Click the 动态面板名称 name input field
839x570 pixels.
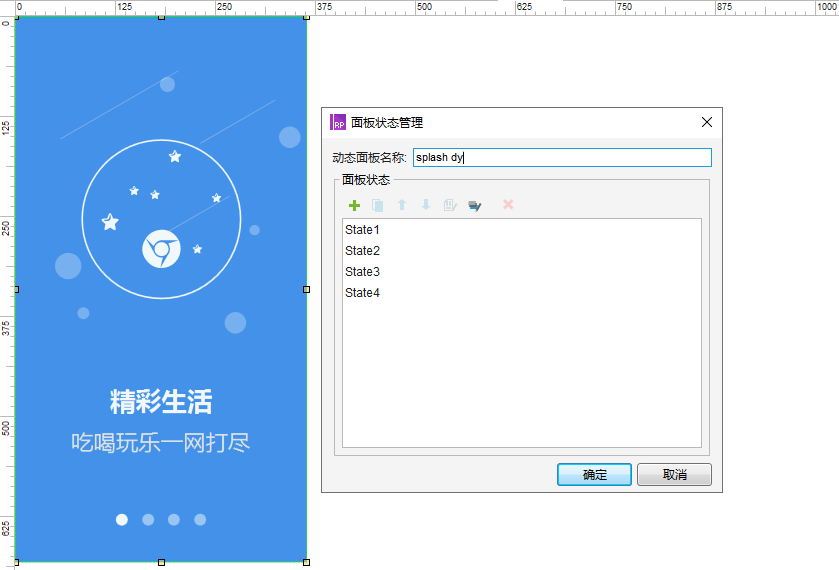tap(562, 157)
